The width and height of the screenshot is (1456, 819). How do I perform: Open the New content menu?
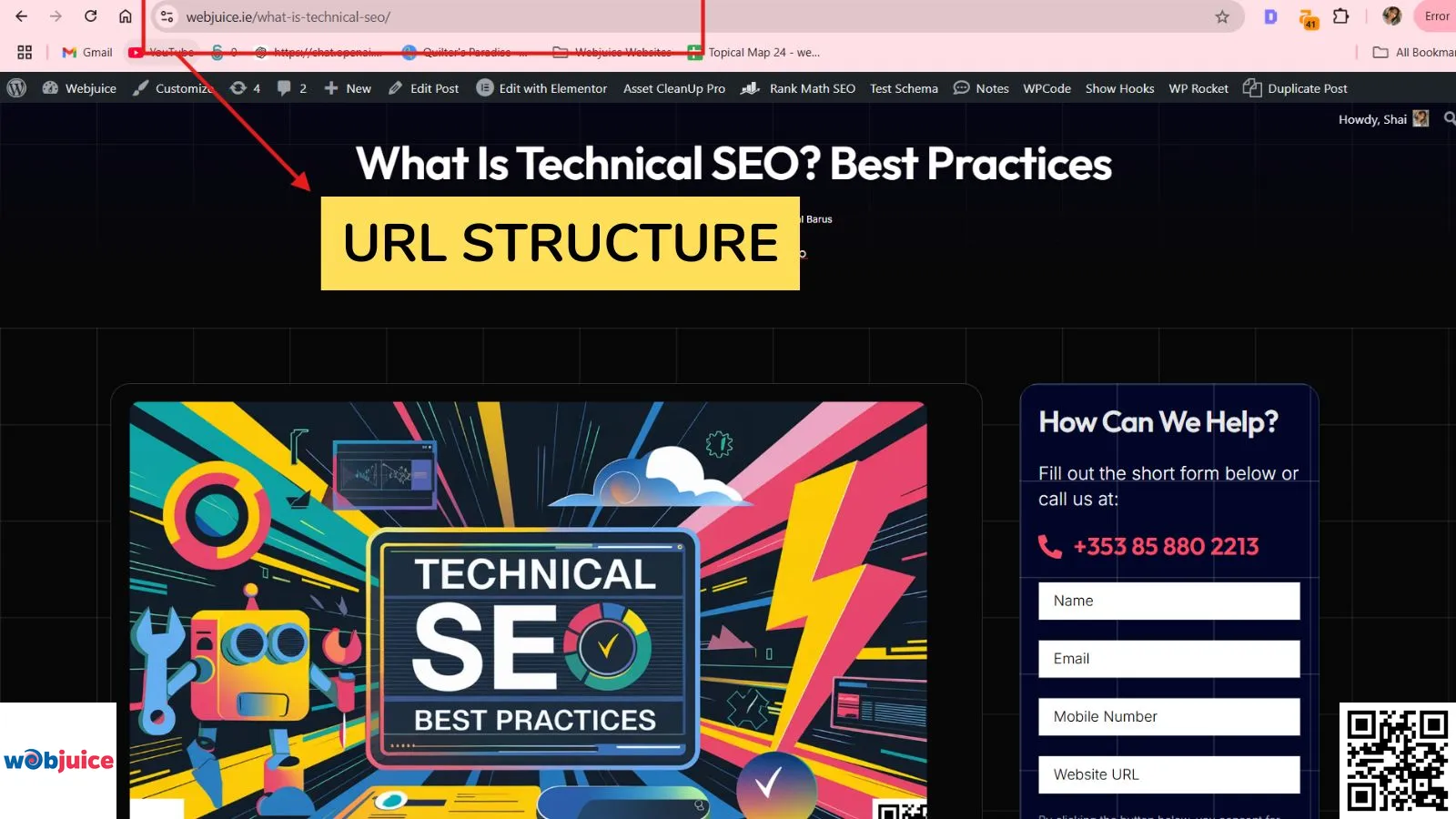click(348, 88)
